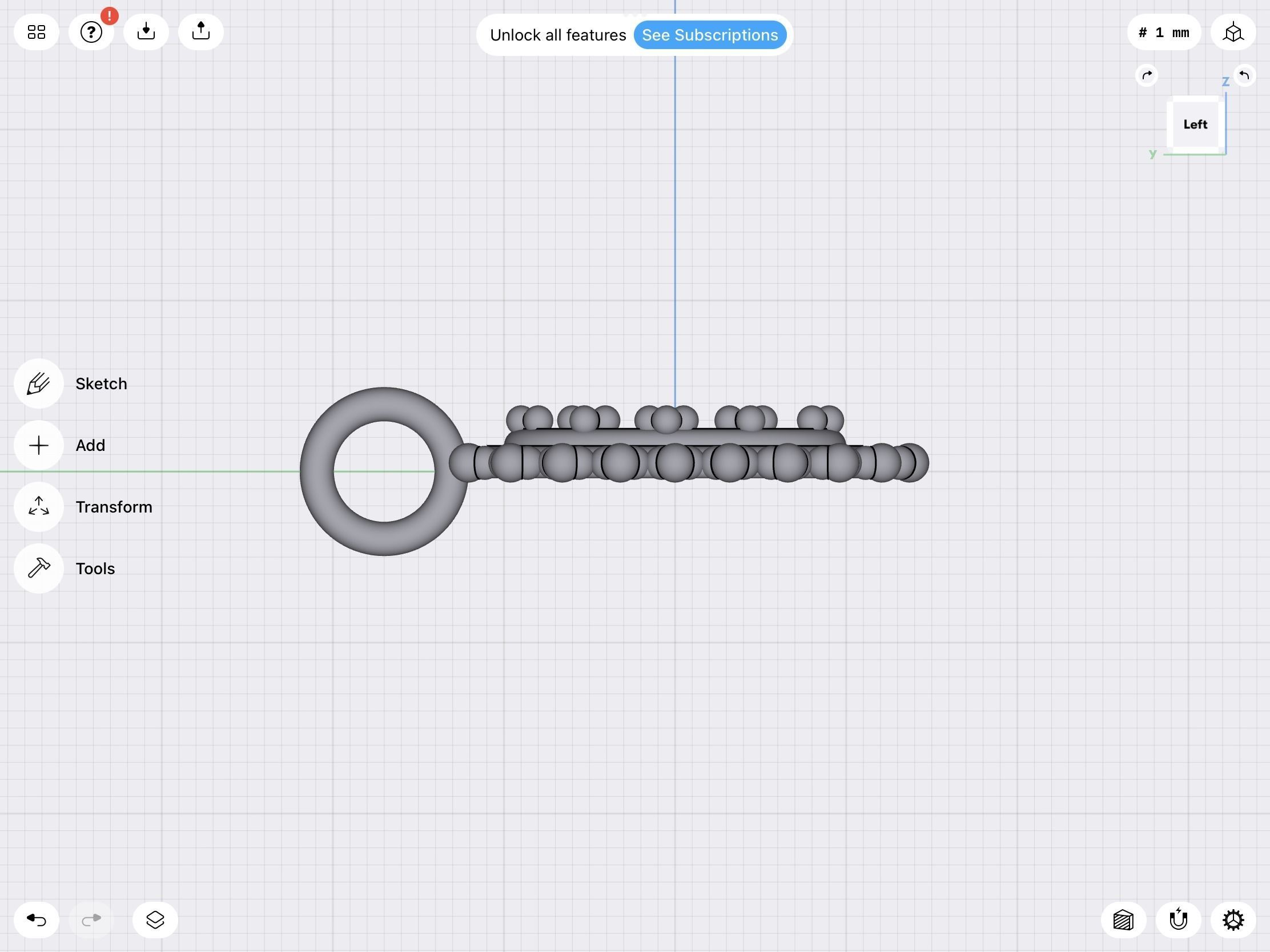Tap the import (download) icon

point(146,31)
